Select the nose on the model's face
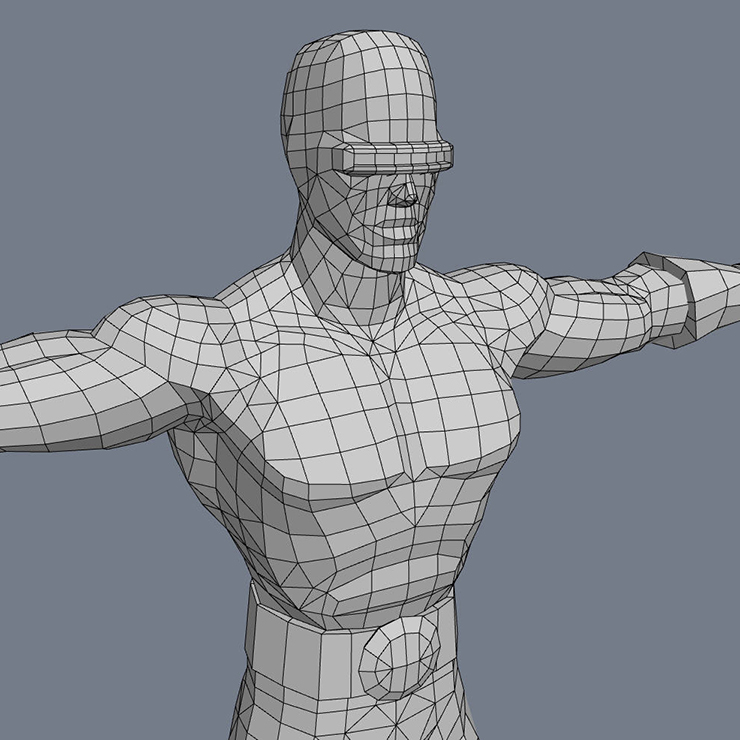 click(403, 193)
